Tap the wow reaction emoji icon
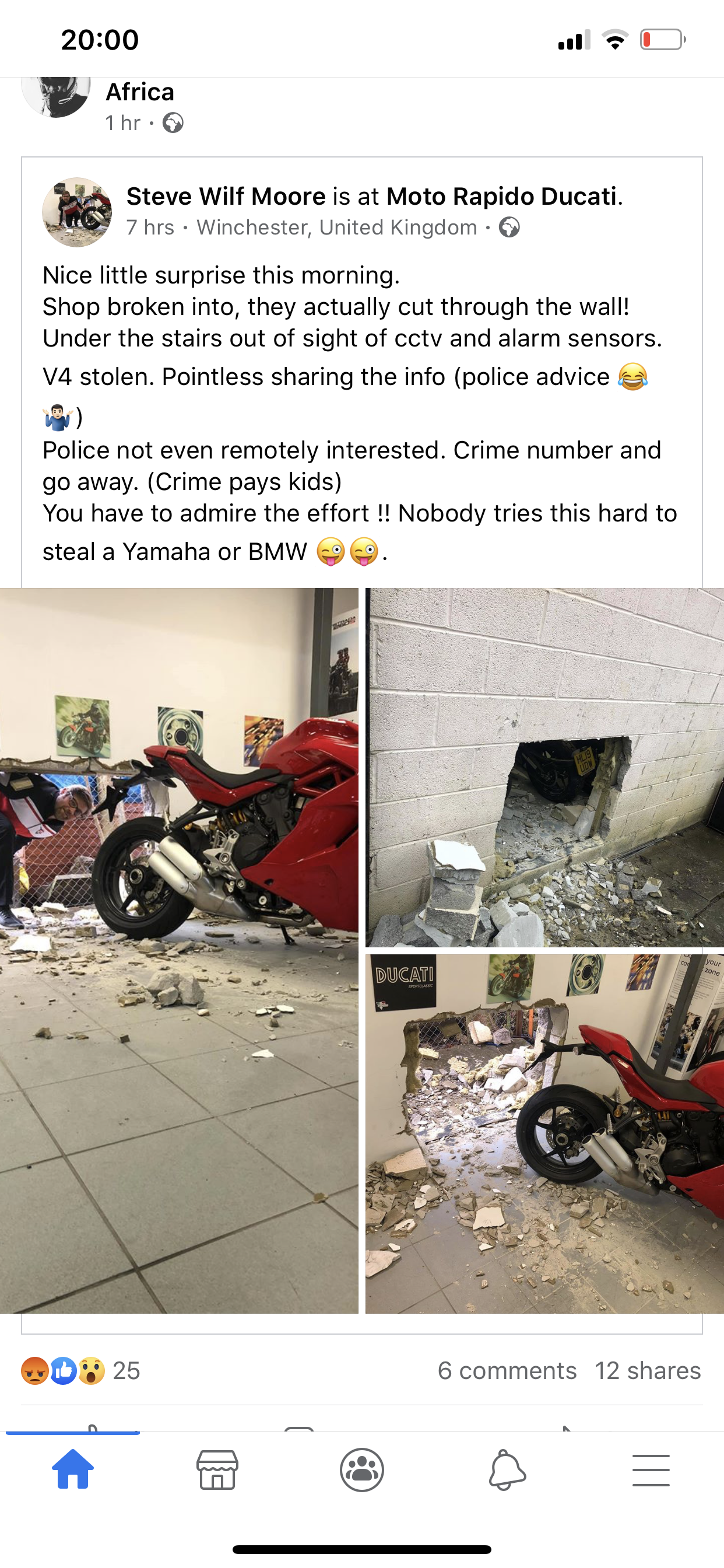This screenshot has width=724, height=1568. click(92, 1371)
